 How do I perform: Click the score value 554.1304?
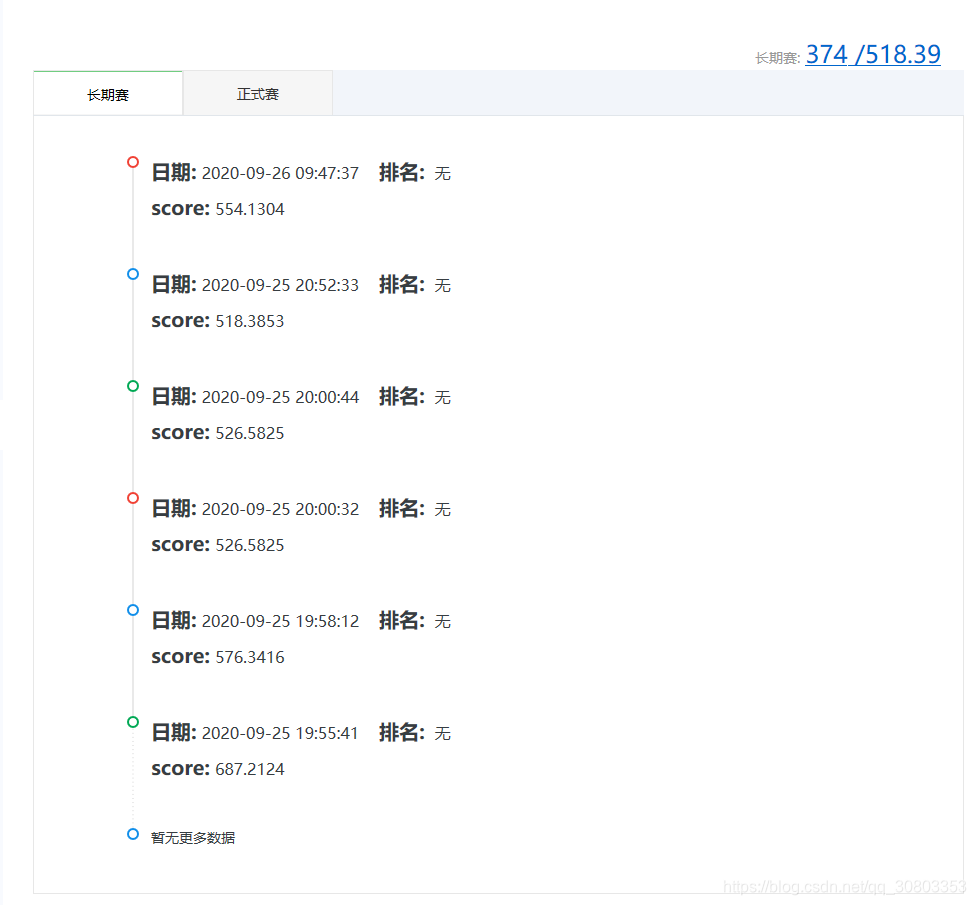click(250, 208)
